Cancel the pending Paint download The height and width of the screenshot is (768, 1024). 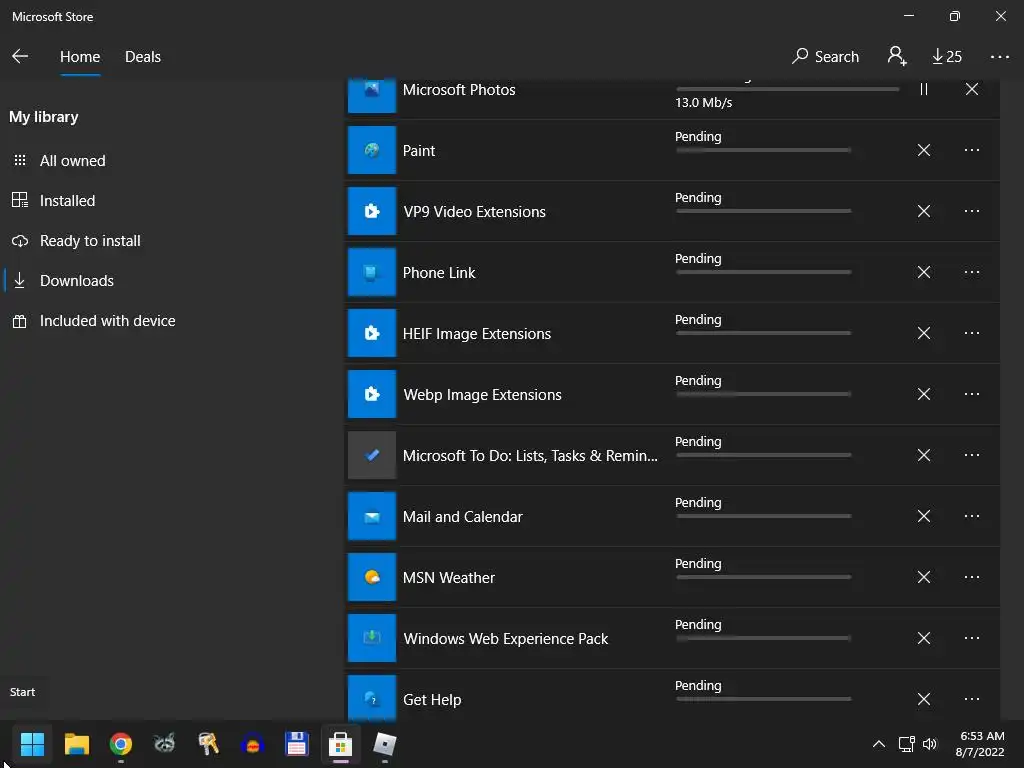(x=923, y=150)
